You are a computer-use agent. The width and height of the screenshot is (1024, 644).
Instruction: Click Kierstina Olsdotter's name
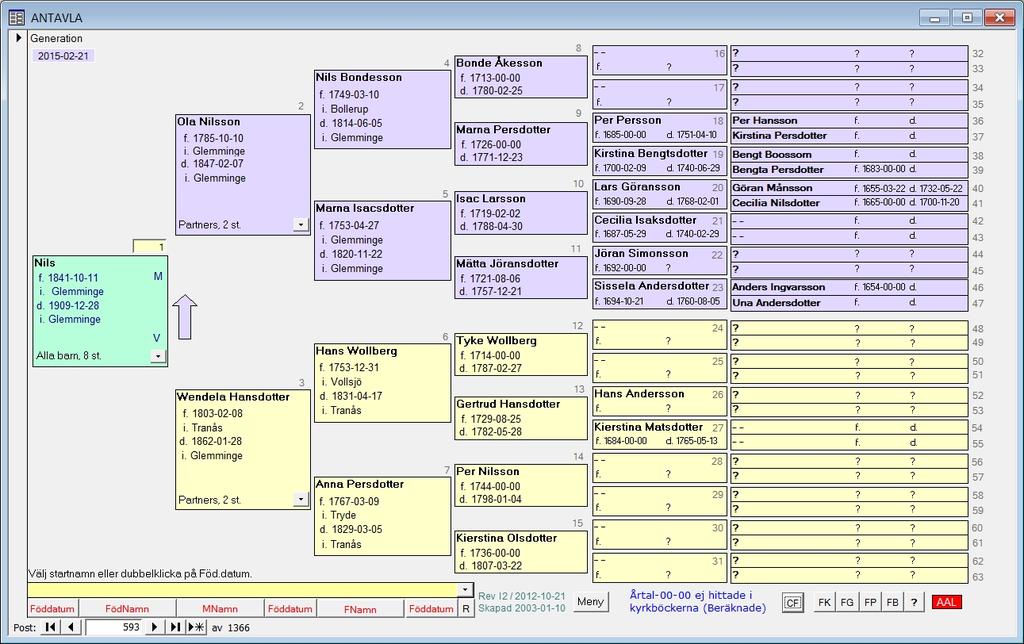[507, 538]
